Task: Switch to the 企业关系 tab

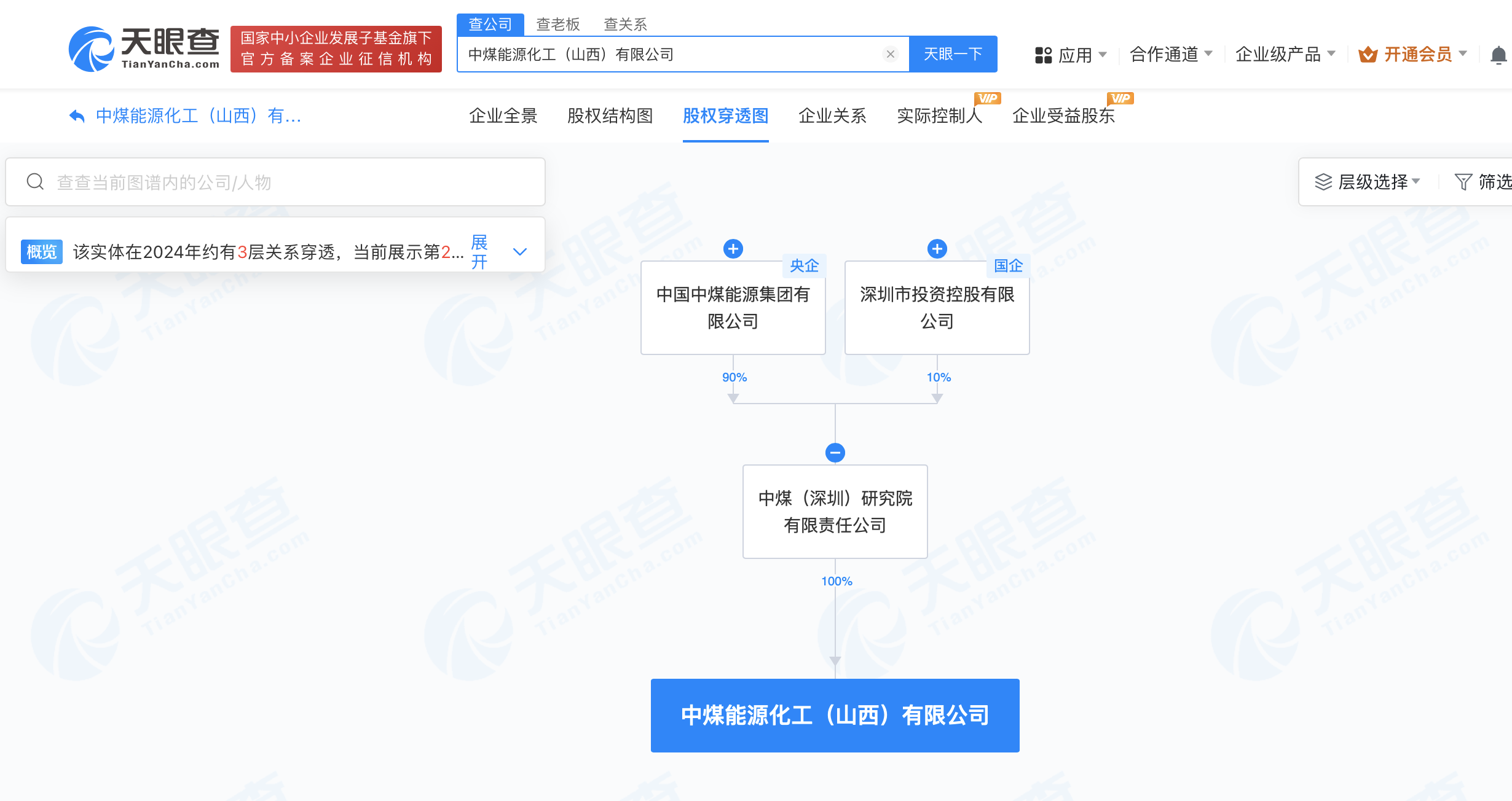Action: pyautogui.click(x=833, y=116)
